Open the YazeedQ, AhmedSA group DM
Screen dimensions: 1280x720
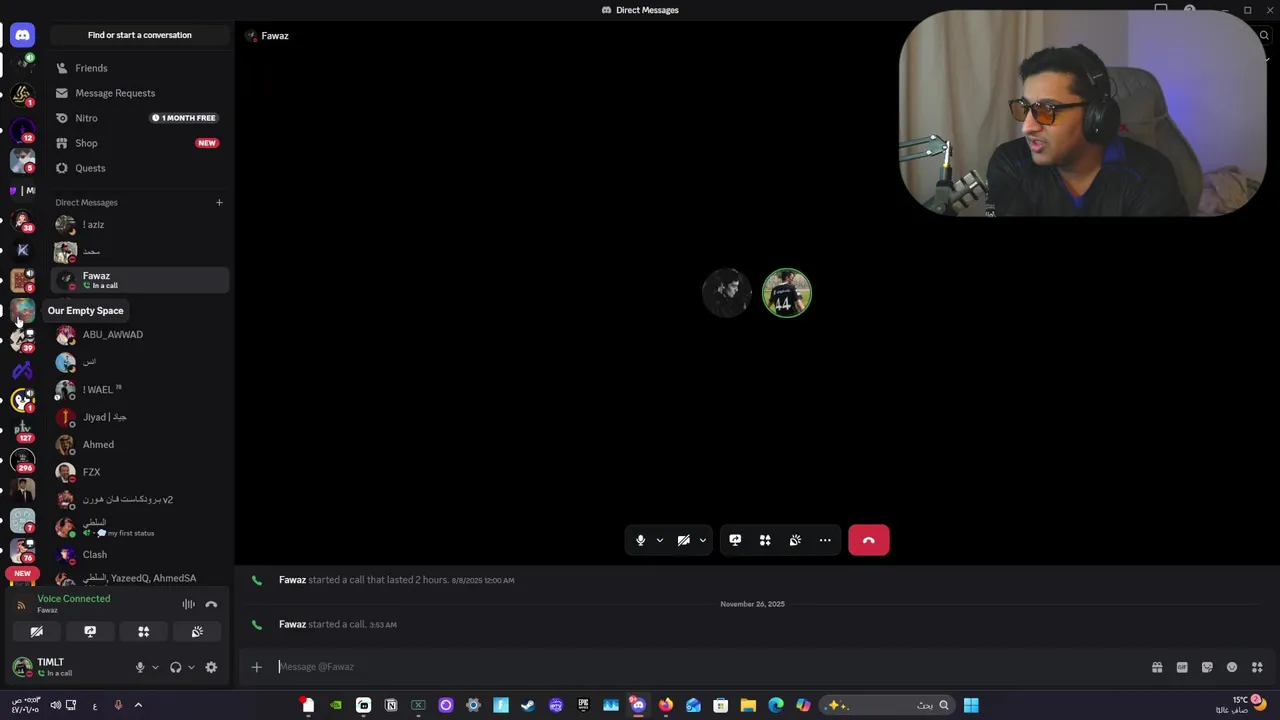pyautogui.click(x=140, y=579)
